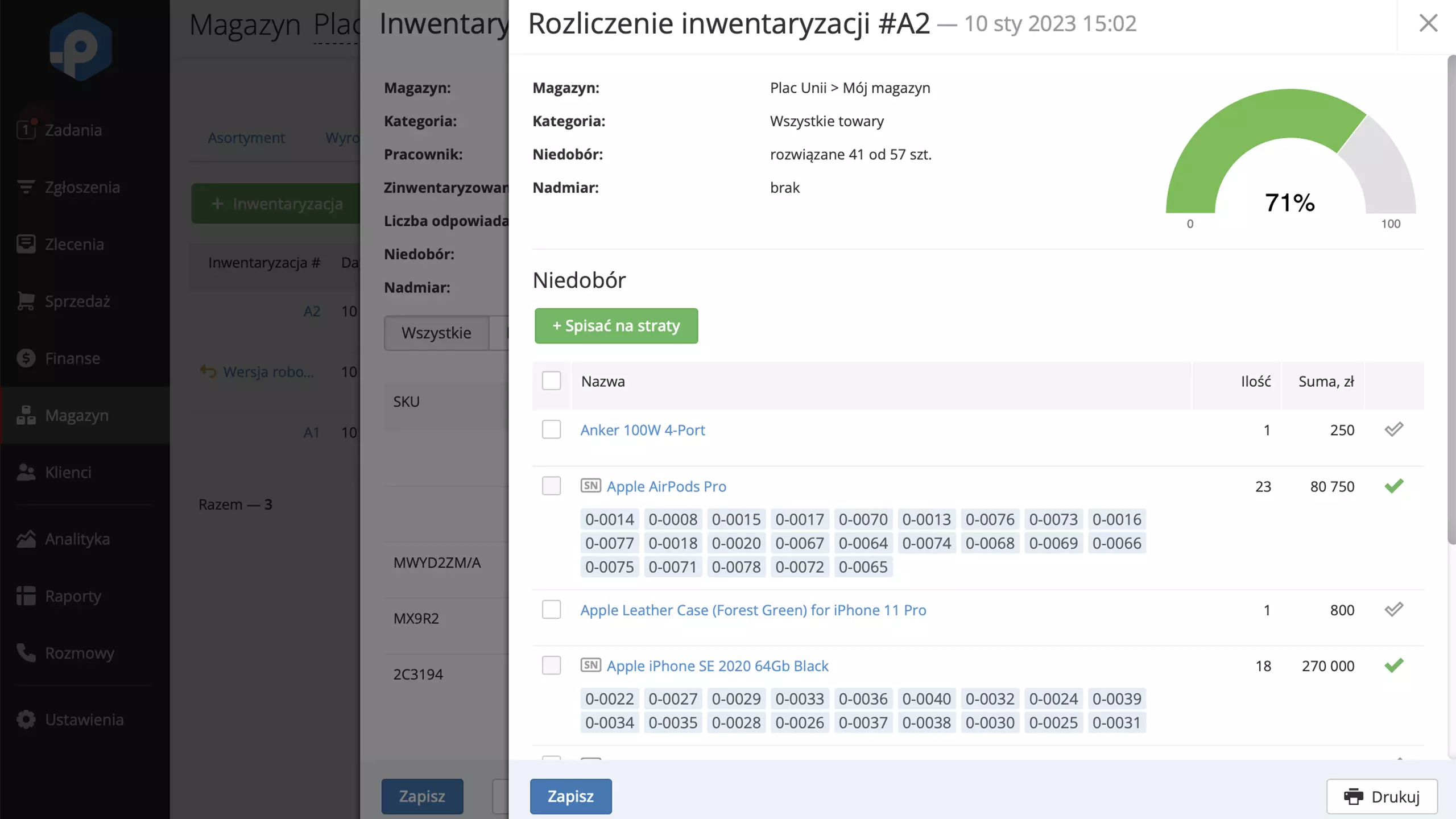Click SKU value MX9R2
The width and height of the screenshot is (1456, 819).
[x=416, y=618]
